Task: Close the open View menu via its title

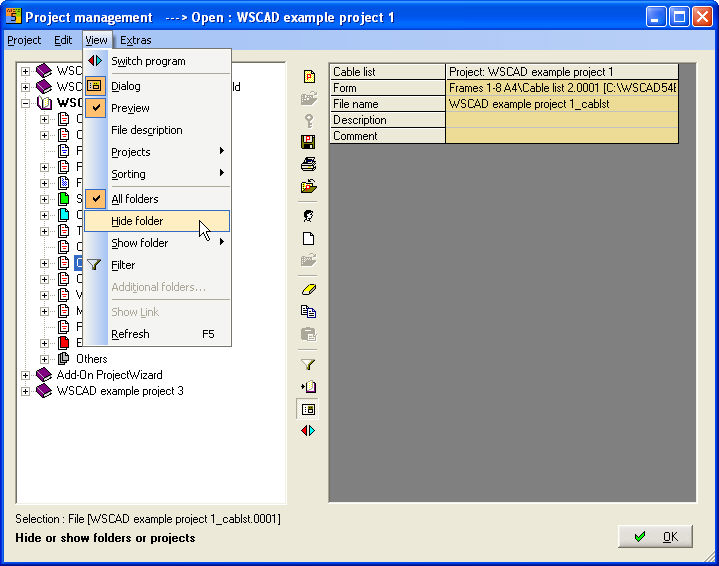Action: pyautogui.click(x=96, y=40)
